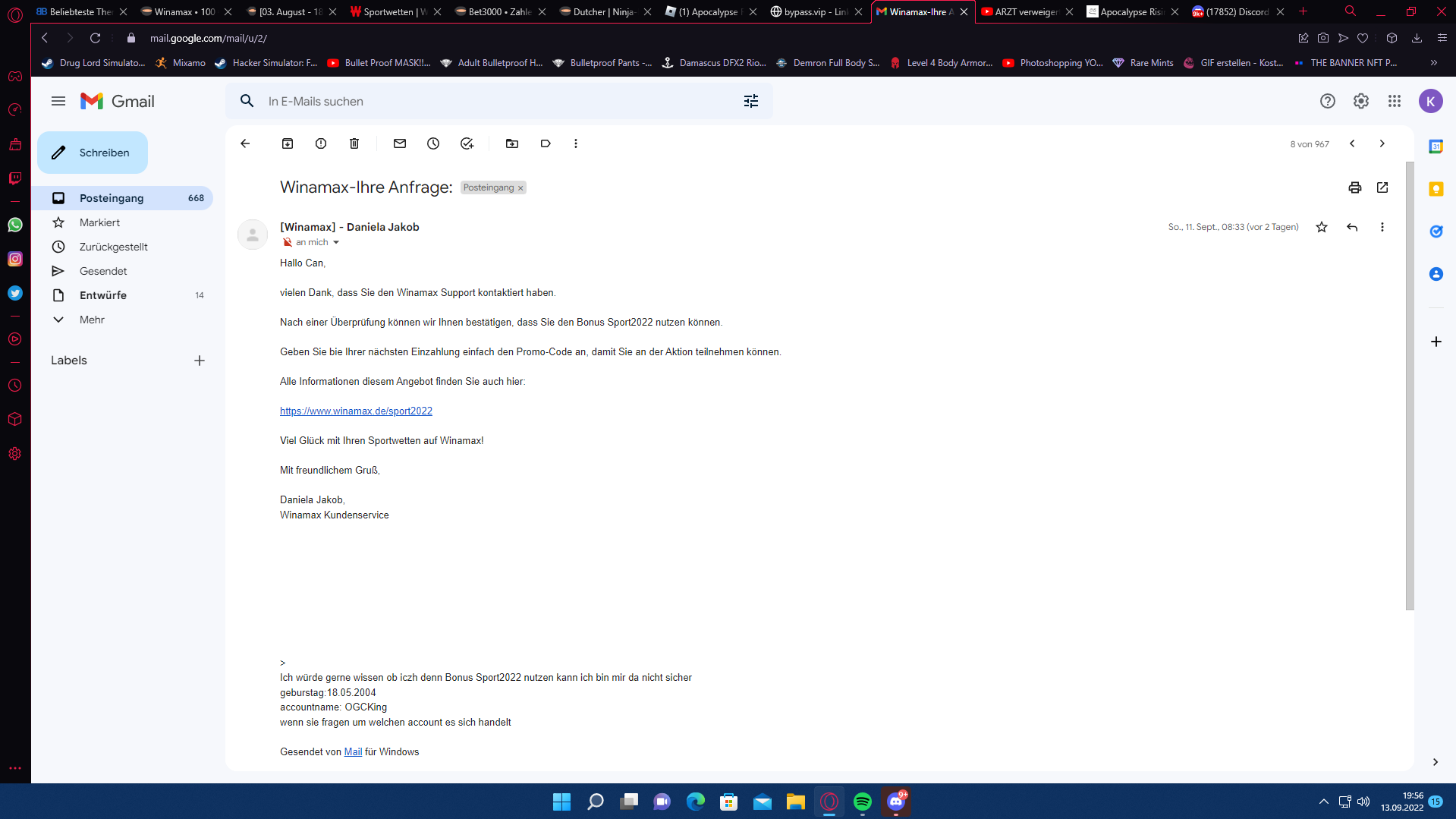The image size is (1456, 819).
Task: Hide the side panel with the bottom chevron
Action: pos(1436,762)
